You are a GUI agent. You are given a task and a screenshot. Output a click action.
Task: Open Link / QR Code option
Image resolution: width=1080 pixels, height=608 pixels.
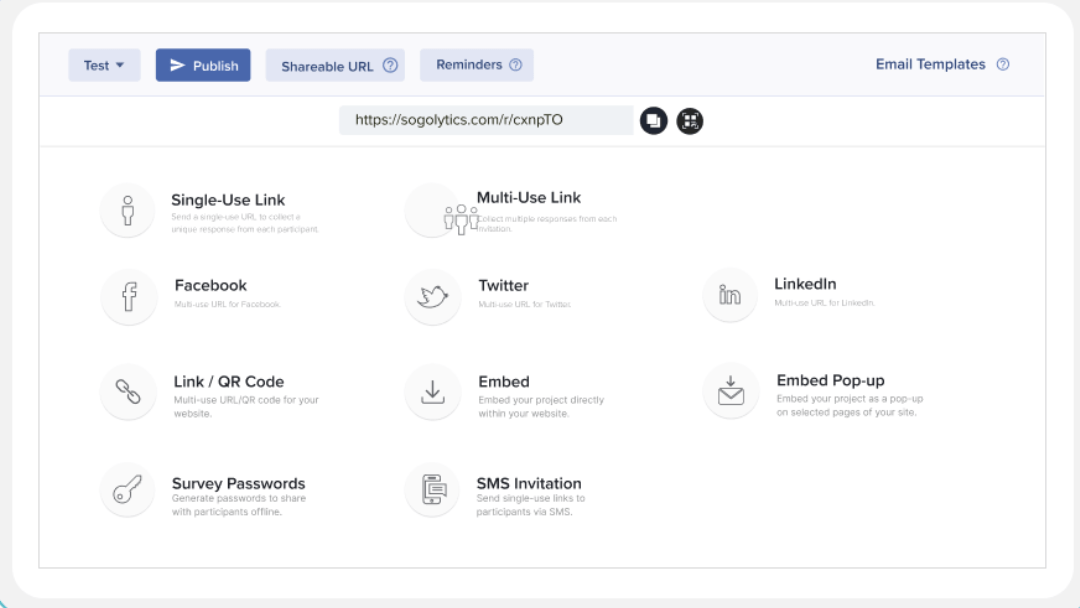coord(229,381)
